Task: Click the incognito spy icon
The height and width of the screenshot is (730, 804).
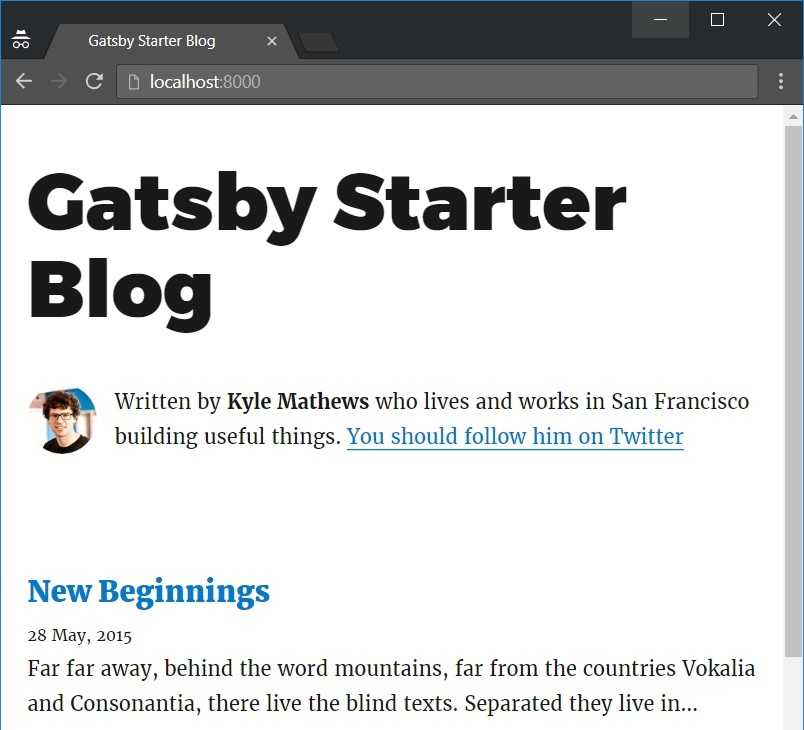Action: (21, 39)
